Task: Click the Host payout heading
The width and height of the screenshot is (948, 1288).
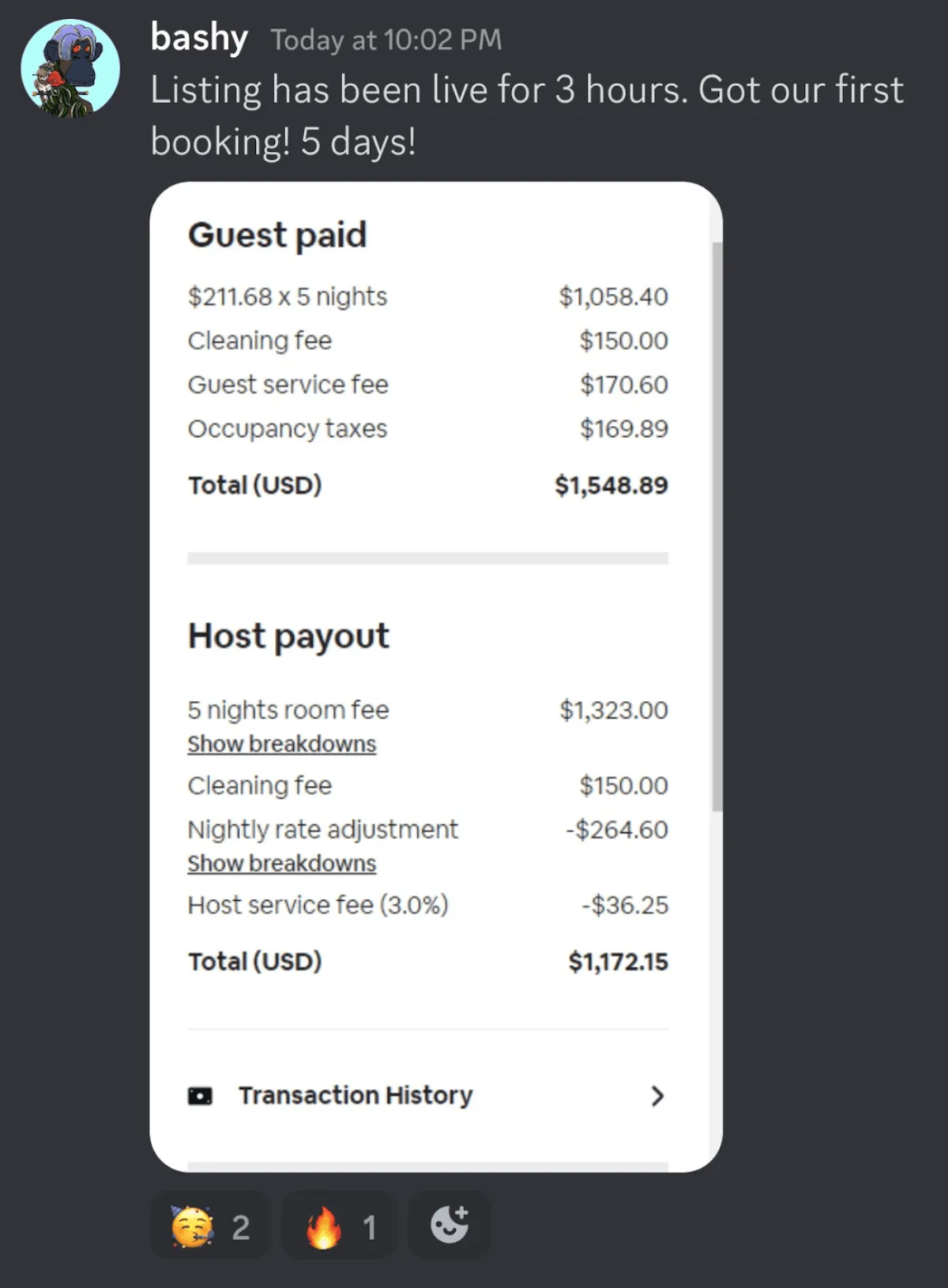Action: click(288, 636)
